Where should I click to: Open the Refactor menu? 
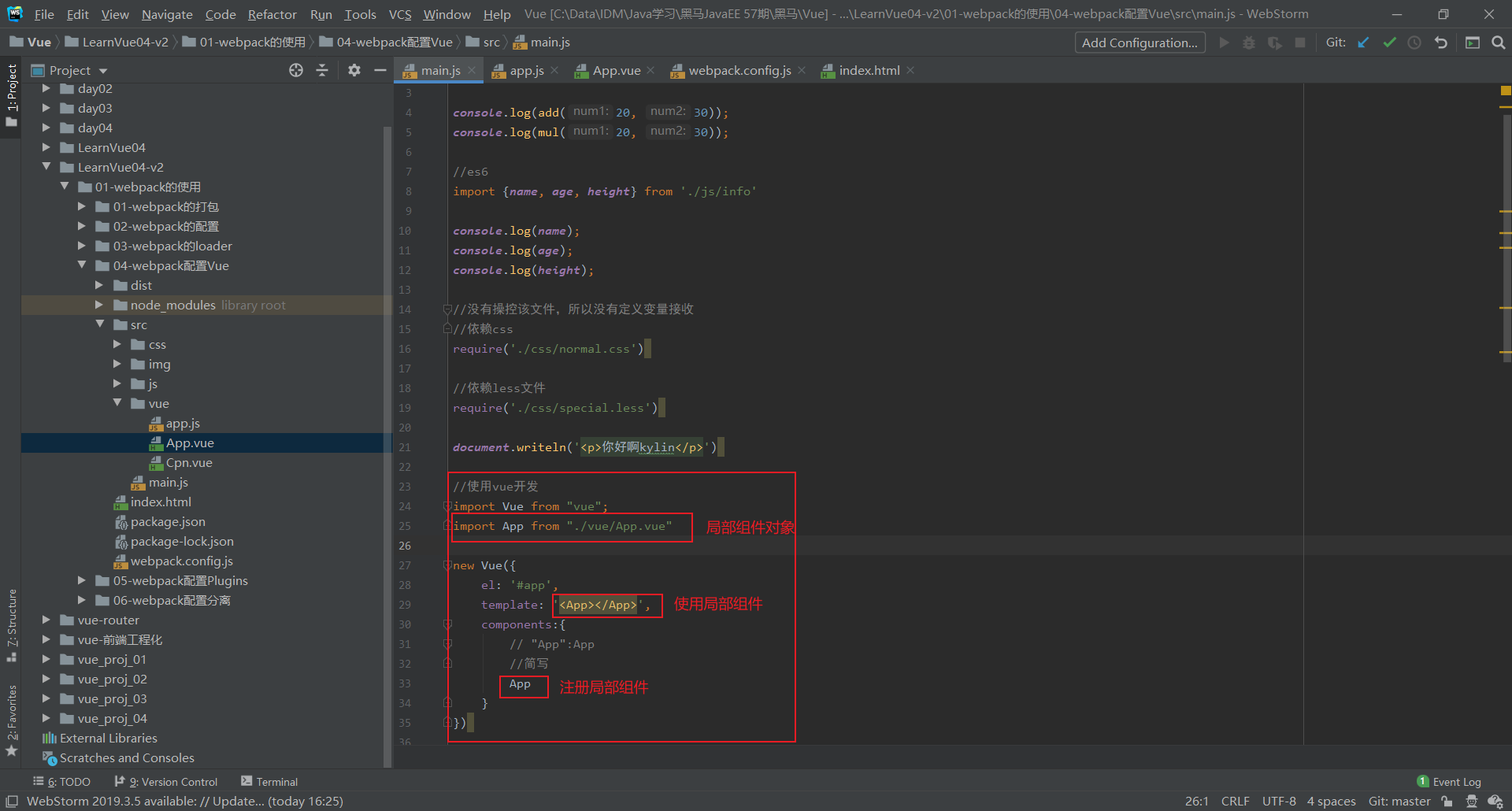(x=272, y=14)
